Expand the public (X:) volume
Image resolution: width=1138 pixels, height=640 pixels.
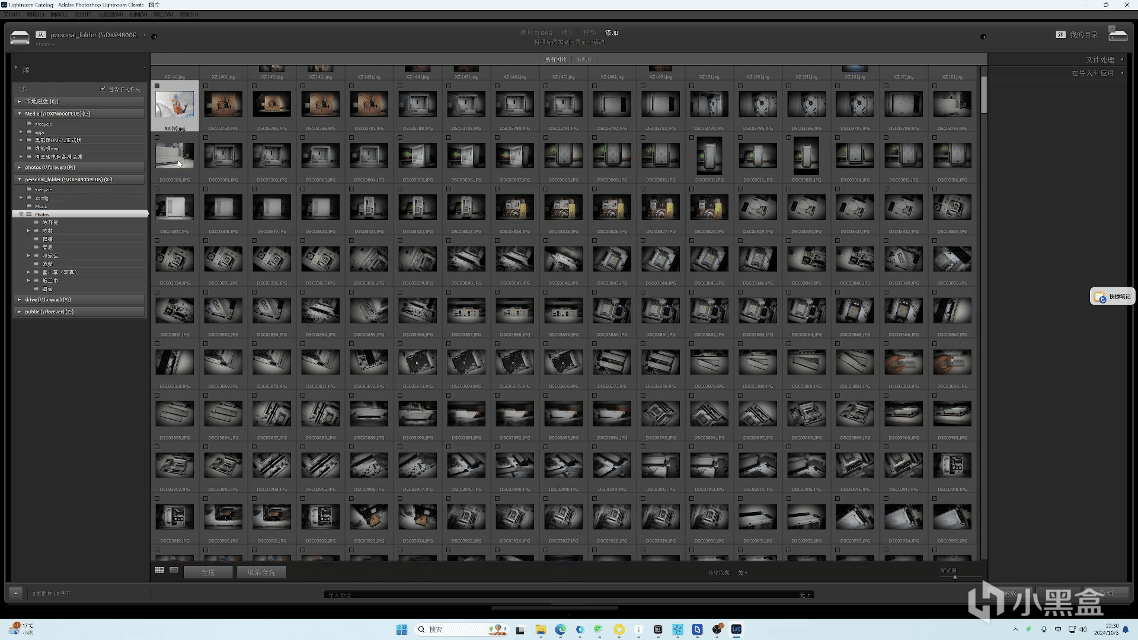pos(20,312)
